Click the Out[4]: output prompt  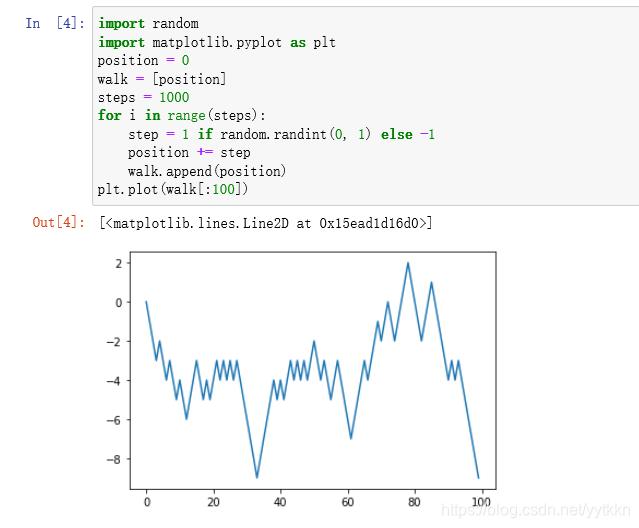(59, 222)
